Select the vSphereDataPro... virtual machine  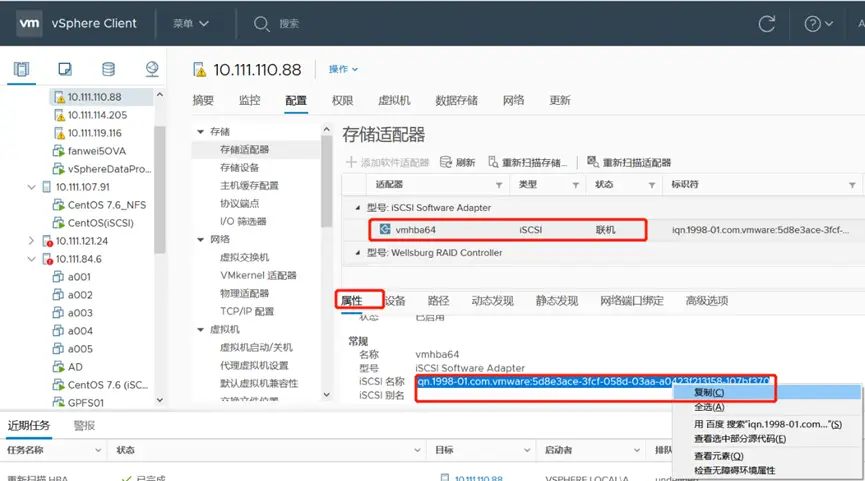click(x=109, y=169)
